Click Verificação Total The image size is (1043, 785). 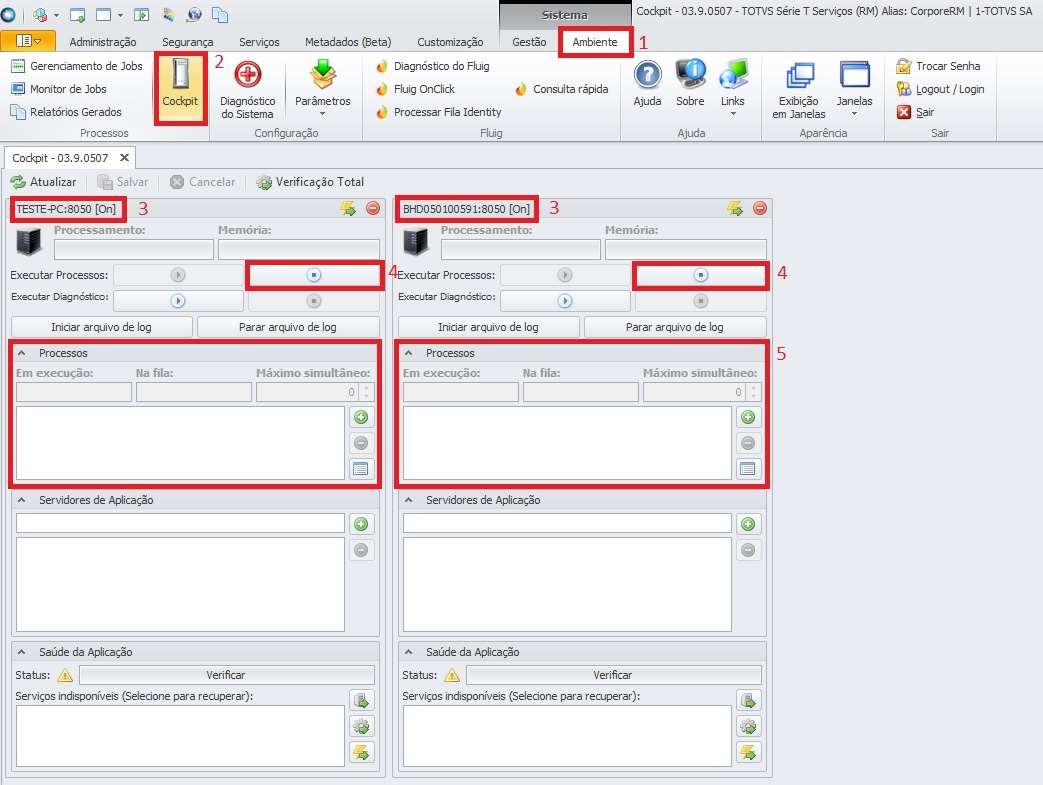[311, 182]
